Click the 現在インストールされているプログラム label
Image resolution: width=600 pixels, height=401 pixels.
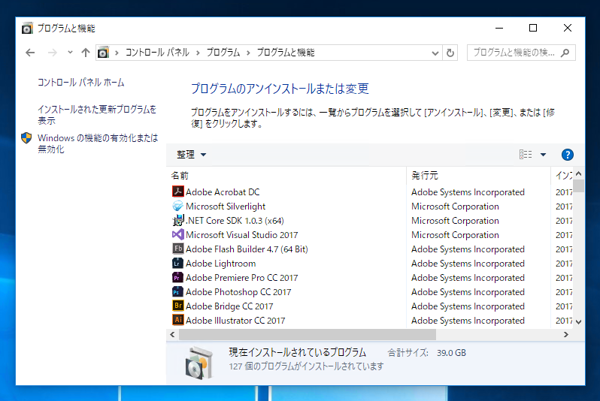pyautogui.click(x=297, y=352)
